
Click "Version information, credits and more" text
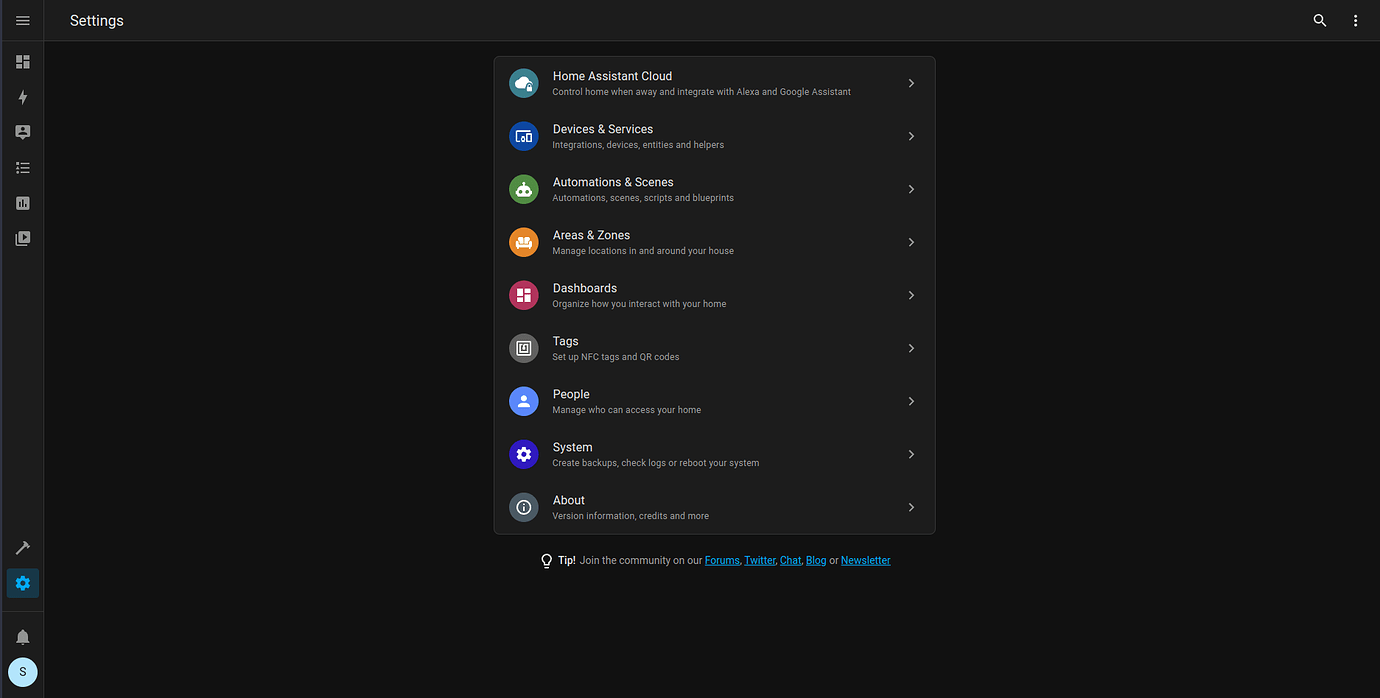[631, 516]
